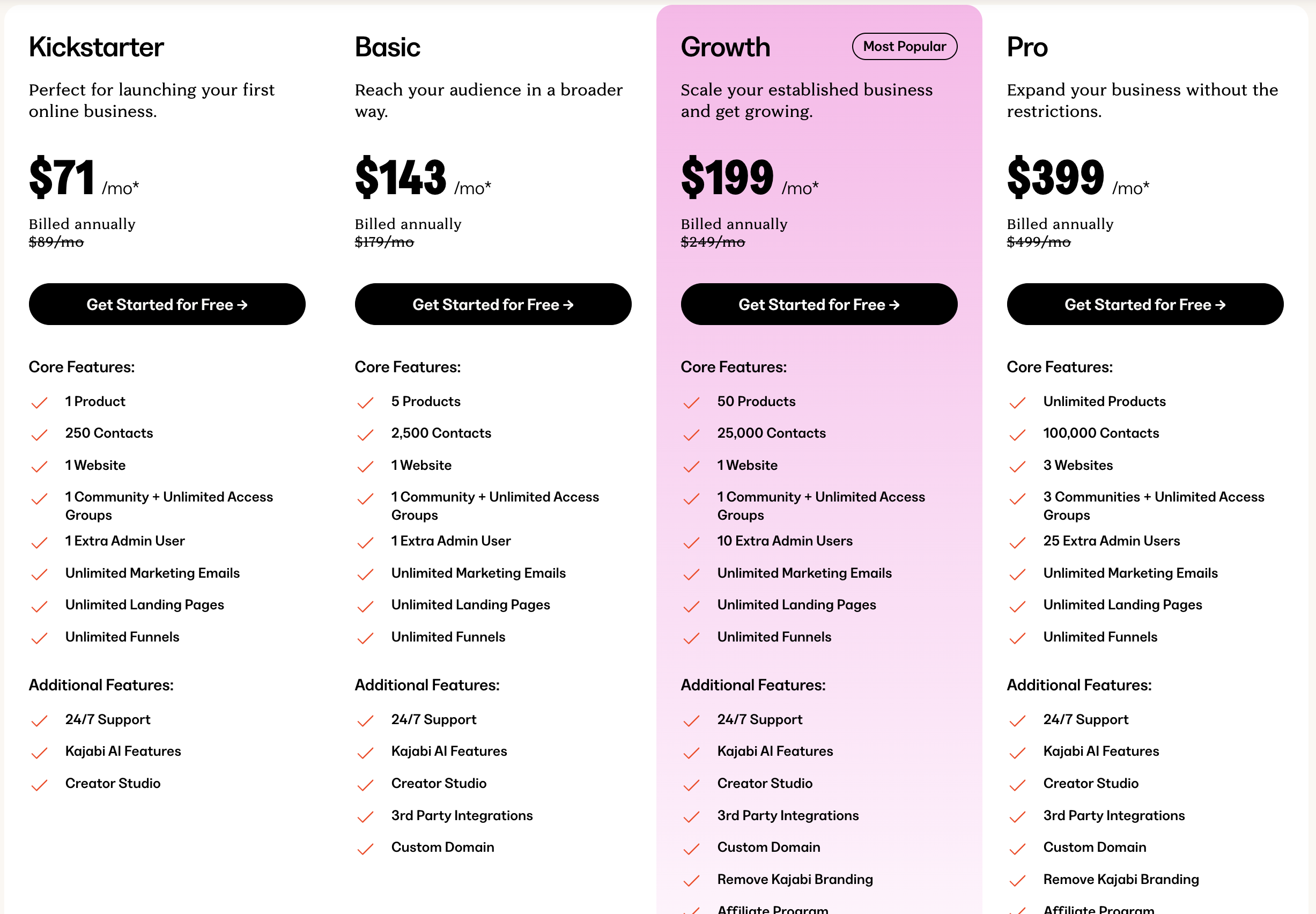Click the checkmark beside '1 Product' in Kickstarter
1316x914 pixels.
pyautogui.click(x=39, y=403)
